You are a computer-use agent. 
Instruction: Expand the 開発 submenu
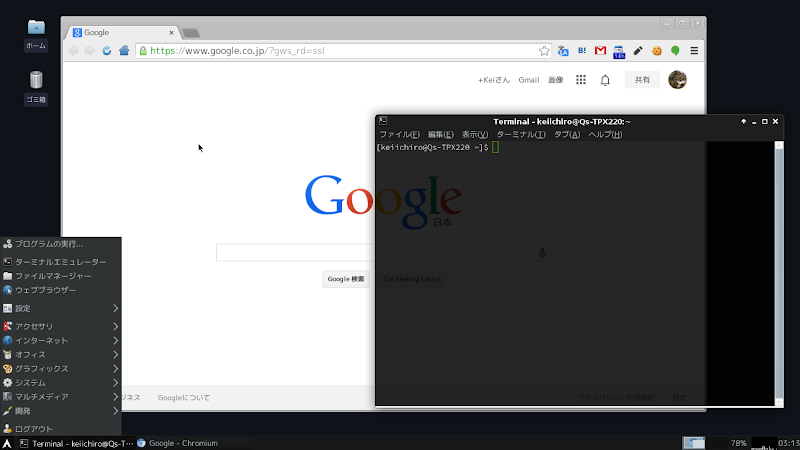(61, 411)
